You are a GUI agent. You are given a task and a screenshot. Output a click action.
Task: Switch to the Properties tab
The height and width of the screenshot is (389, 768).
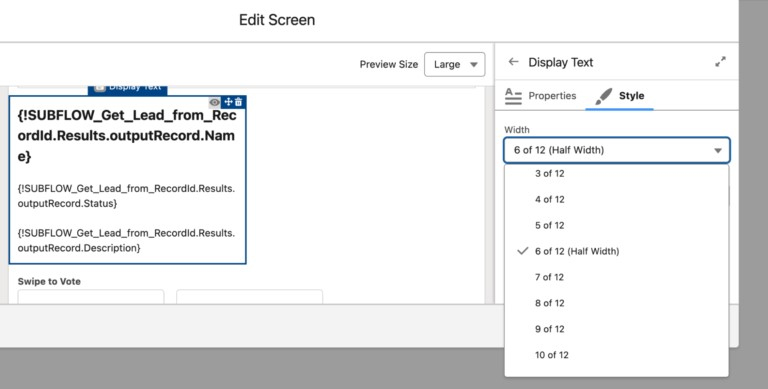pos(541,96)
